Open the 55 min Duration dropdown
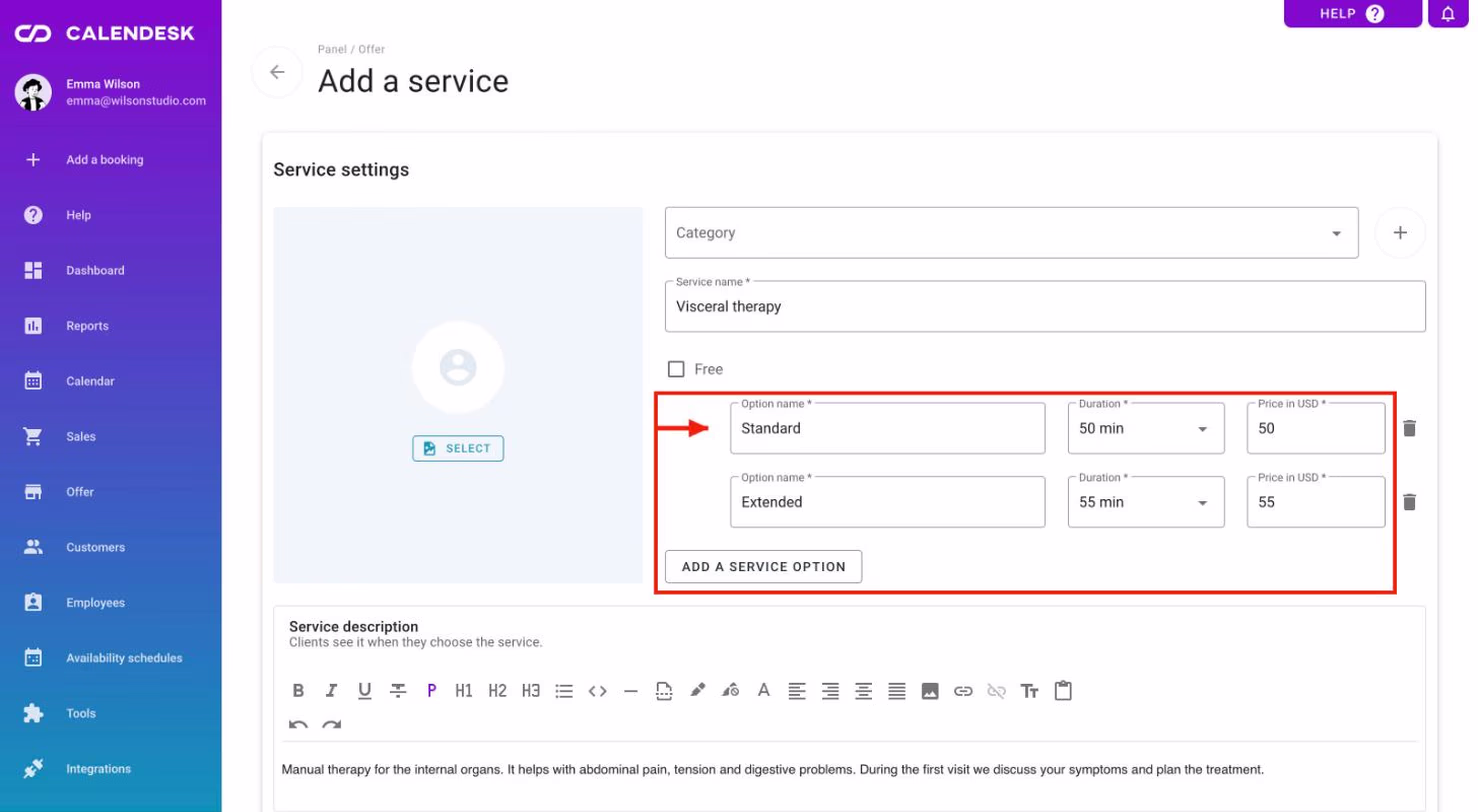This screenshot has height=812, width=1478. pos(1146,502)
